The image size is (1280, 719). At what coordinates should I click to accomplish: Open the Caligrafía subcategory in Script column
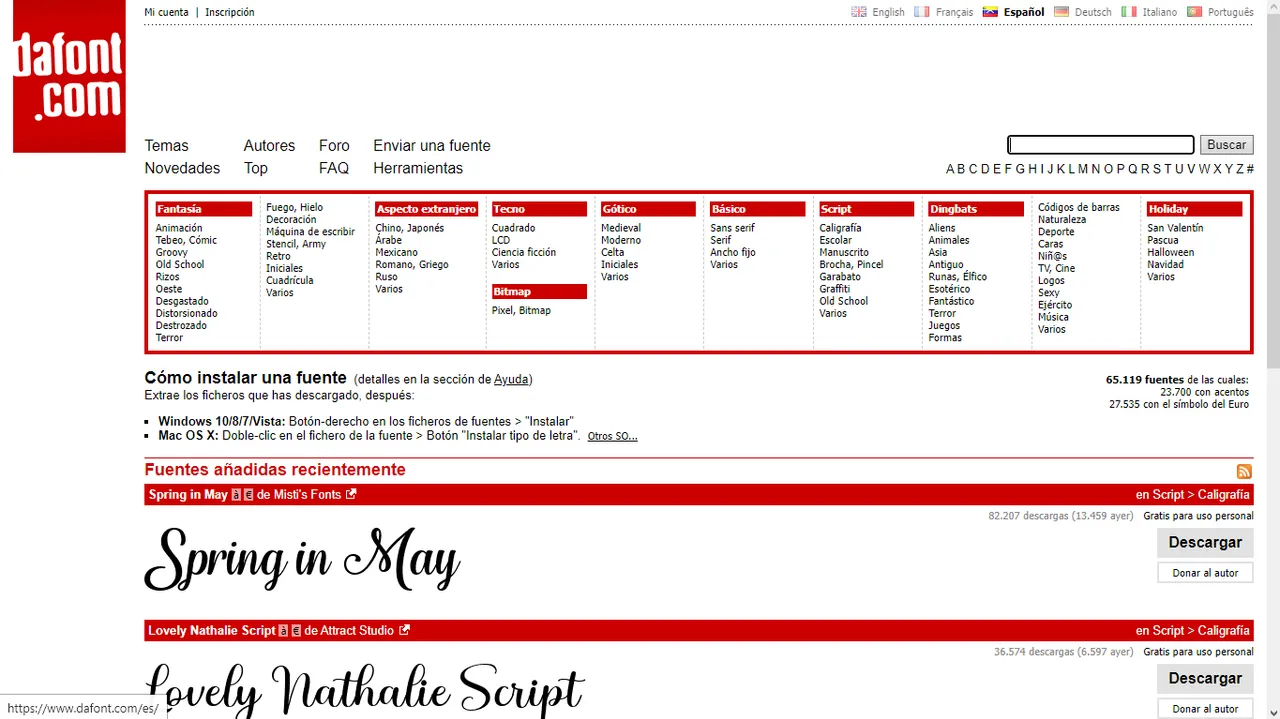840,228
